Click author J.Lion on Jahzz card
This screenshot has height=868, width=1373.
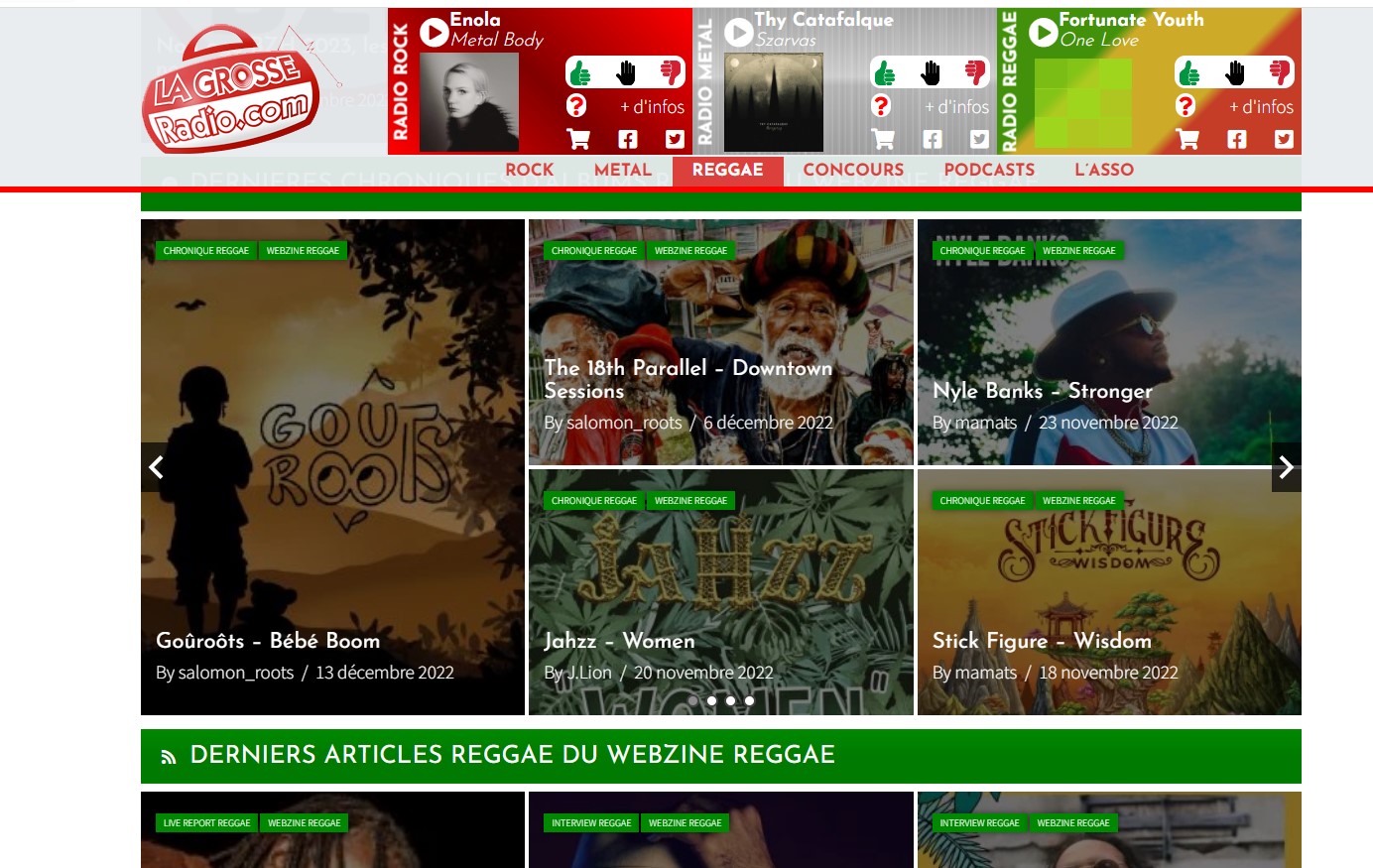(x=589, y=673)
